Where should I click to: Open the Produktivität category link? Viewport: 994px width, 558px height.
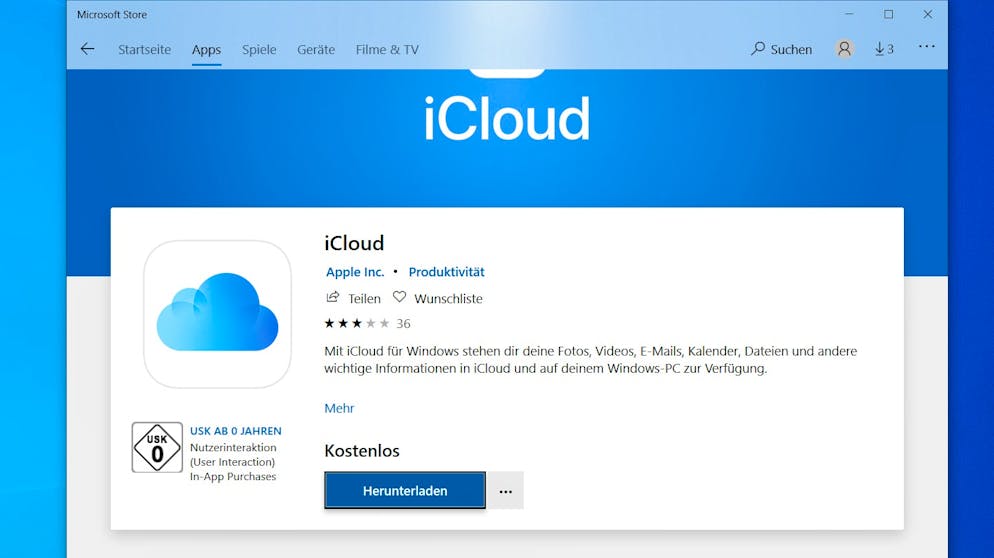click(x=446, y=272)
